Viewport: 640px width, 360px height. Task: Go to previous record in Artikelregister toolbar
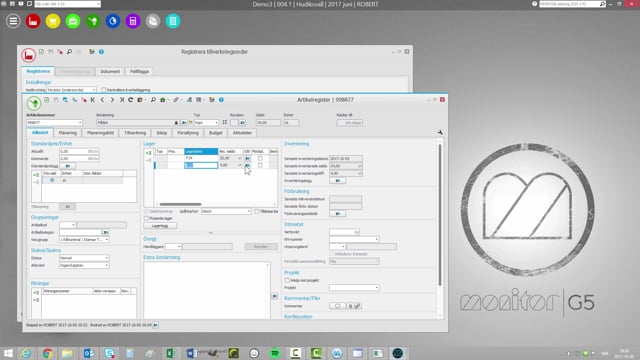click(102, 100)
